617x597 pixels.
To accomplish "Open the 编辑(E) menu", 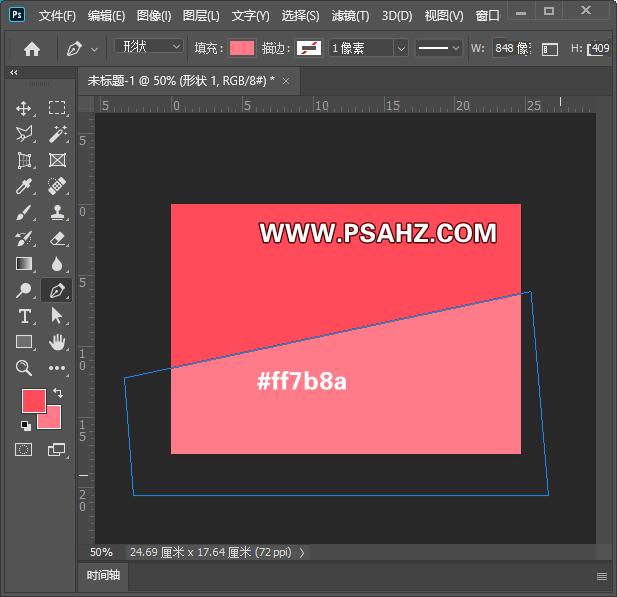I will click(106, 16).
